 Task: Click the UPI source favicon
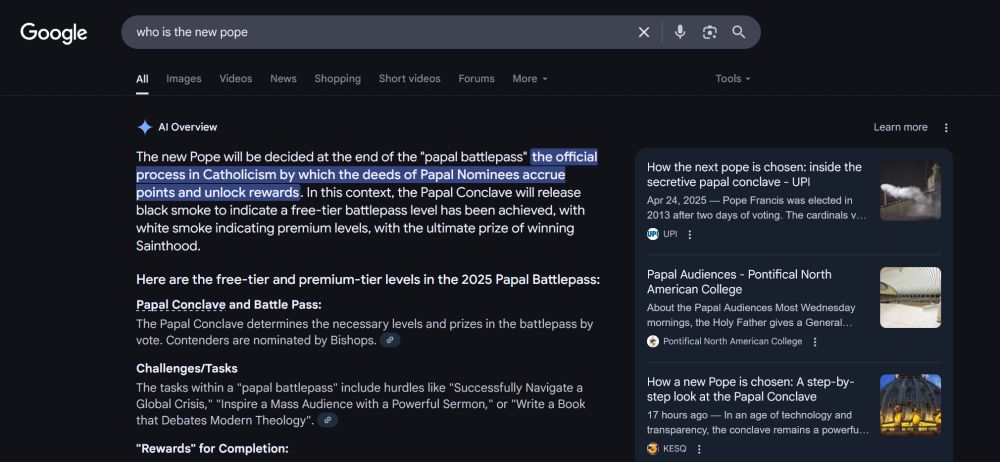tap(652, 234)
